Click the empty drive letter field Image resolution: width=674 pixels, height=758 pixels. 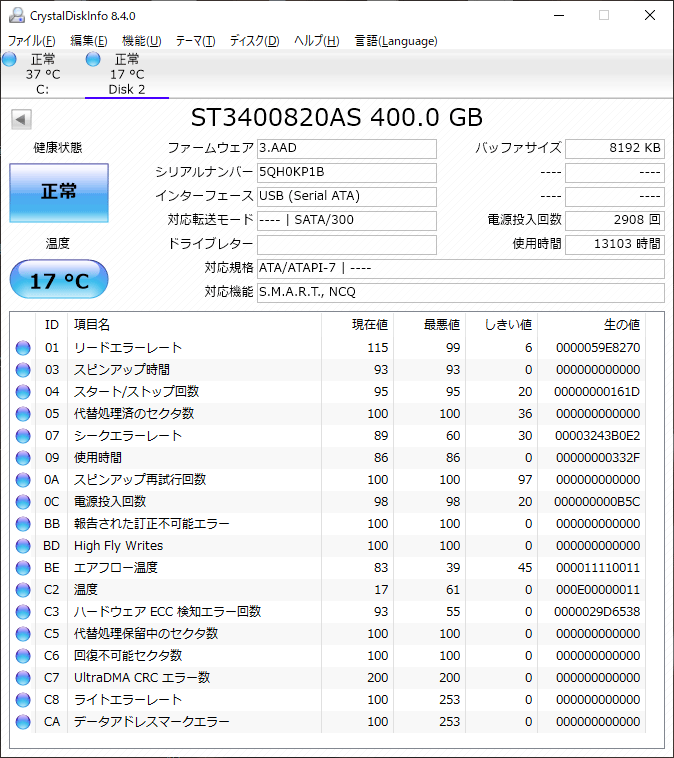click(x=347, y=245)
